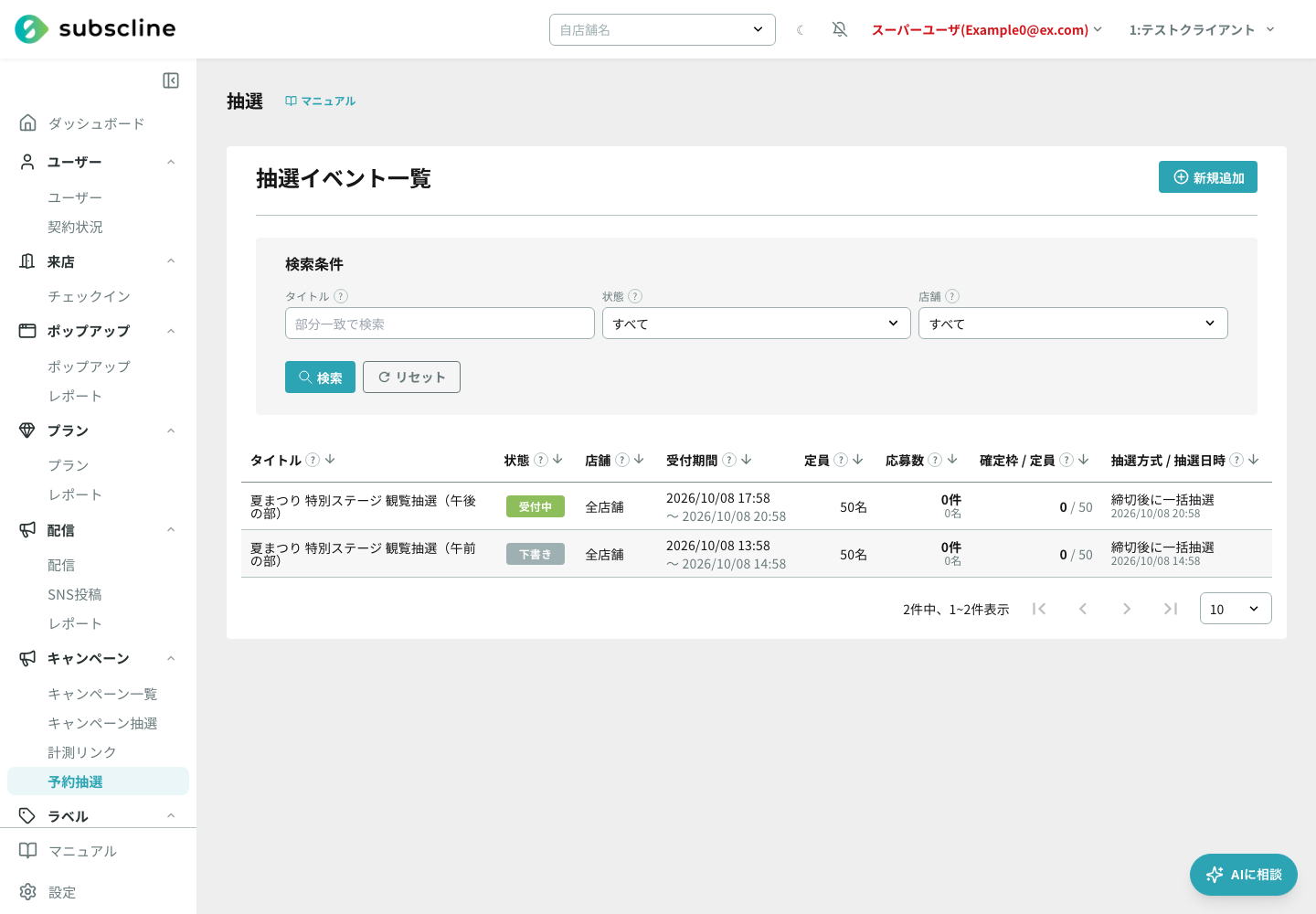The image size is (1316, 914).
Task: Open the help tooltip next to 状態 search label
Action: (x=635, y=296)
